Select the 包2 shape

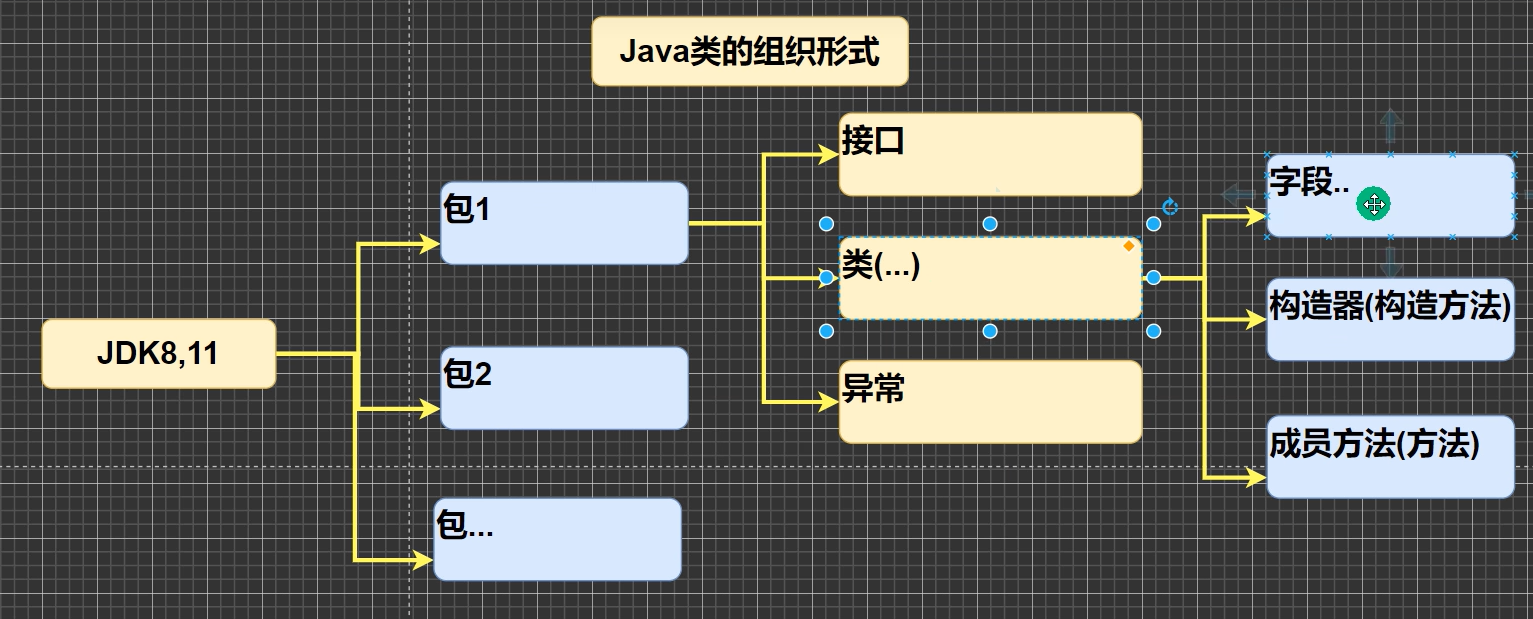coord(563,387)
